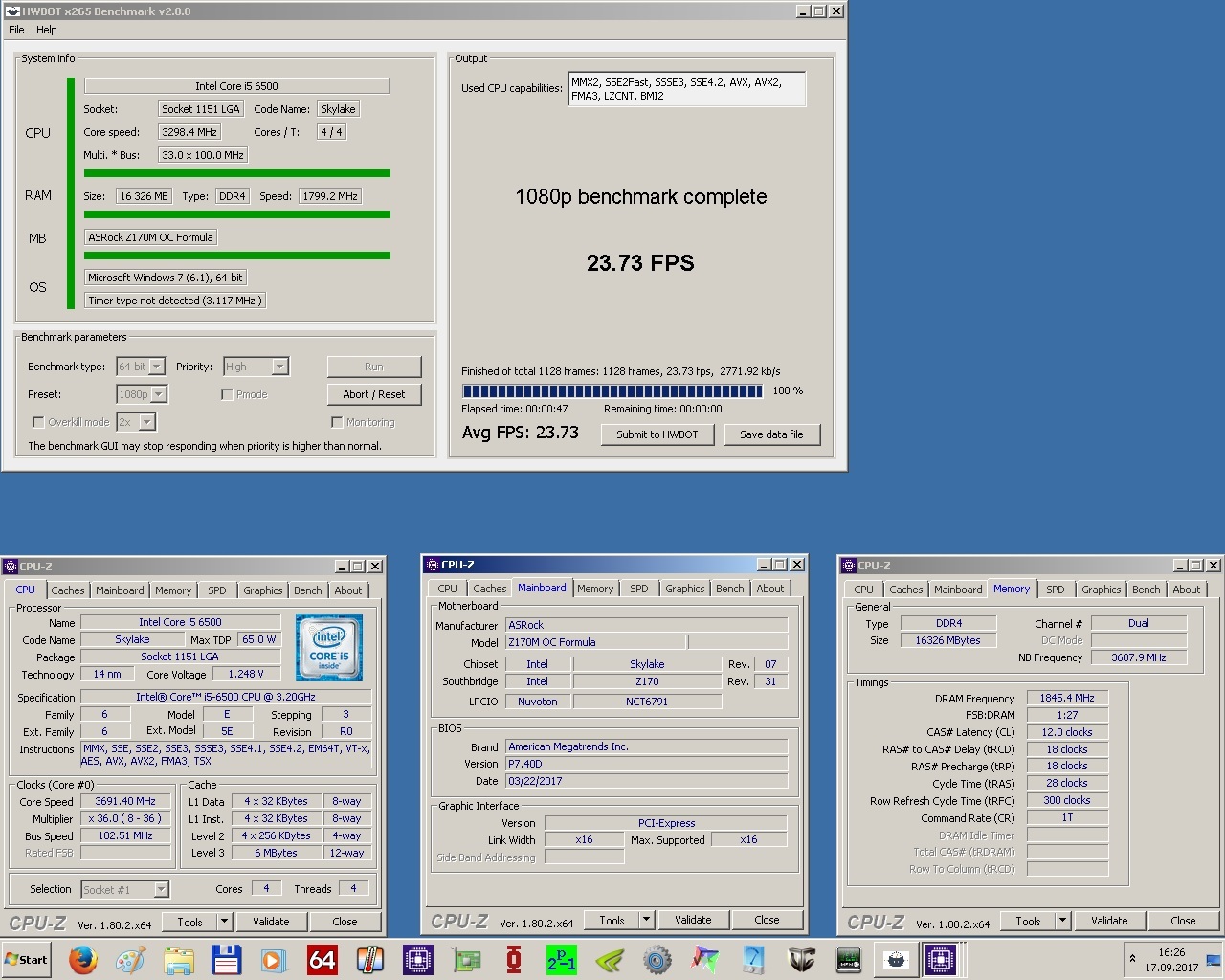Open the thermometer temperature monitor icon
1225x980 pixels.
[x=369, y=959]
